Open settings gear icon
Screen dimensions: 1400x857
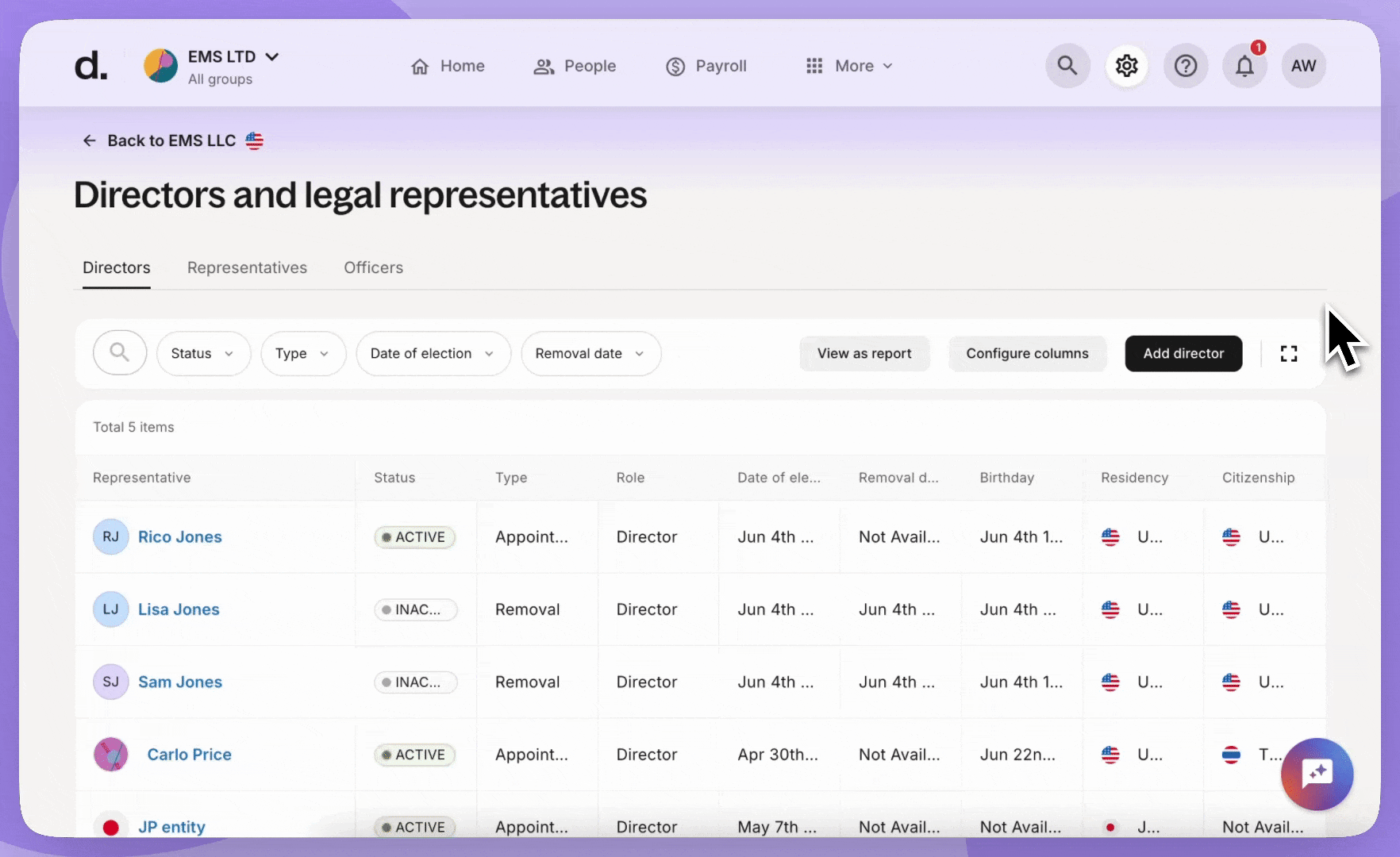pyautogui.click(x=1126, y=66)
